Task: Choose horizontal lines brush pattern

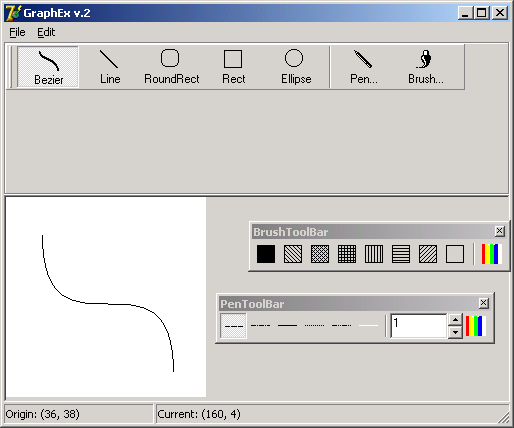Action: pos(401,254)
